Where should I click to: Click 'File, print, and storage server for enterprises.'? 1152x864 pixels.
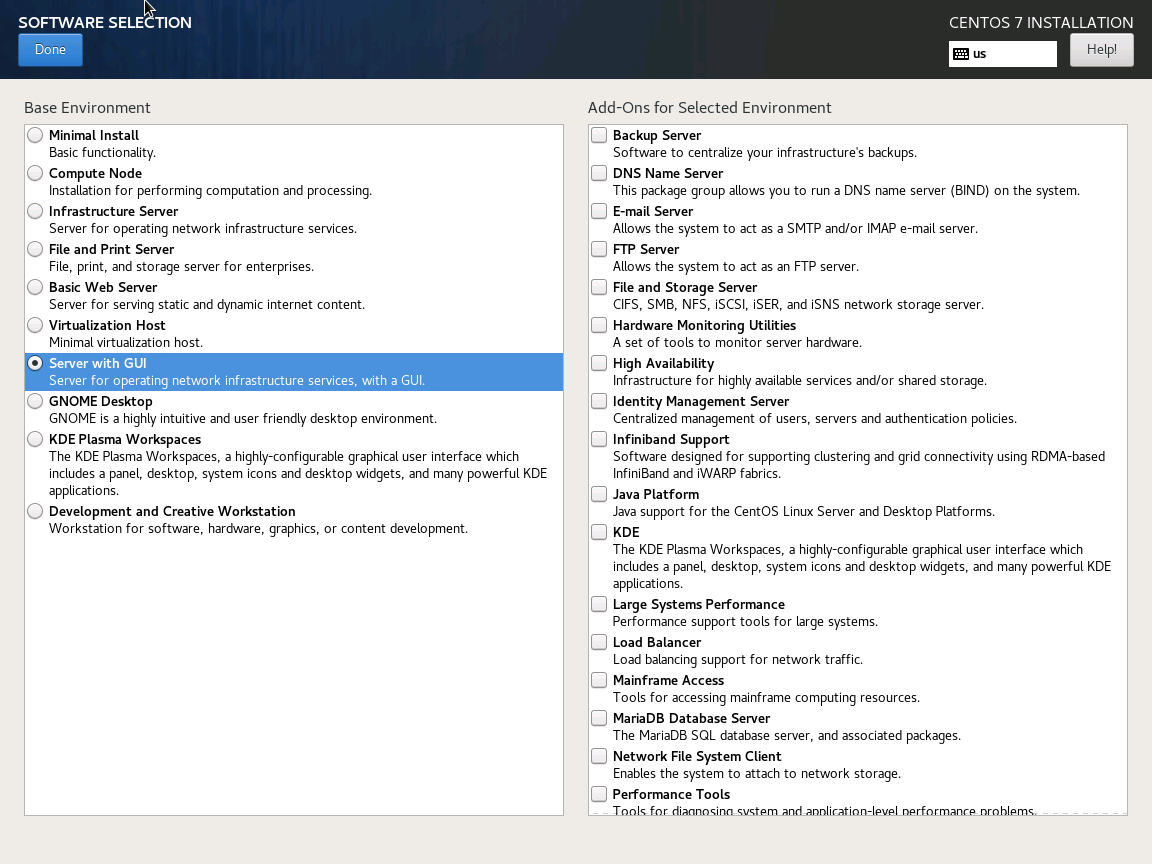[x=181, y=267]
